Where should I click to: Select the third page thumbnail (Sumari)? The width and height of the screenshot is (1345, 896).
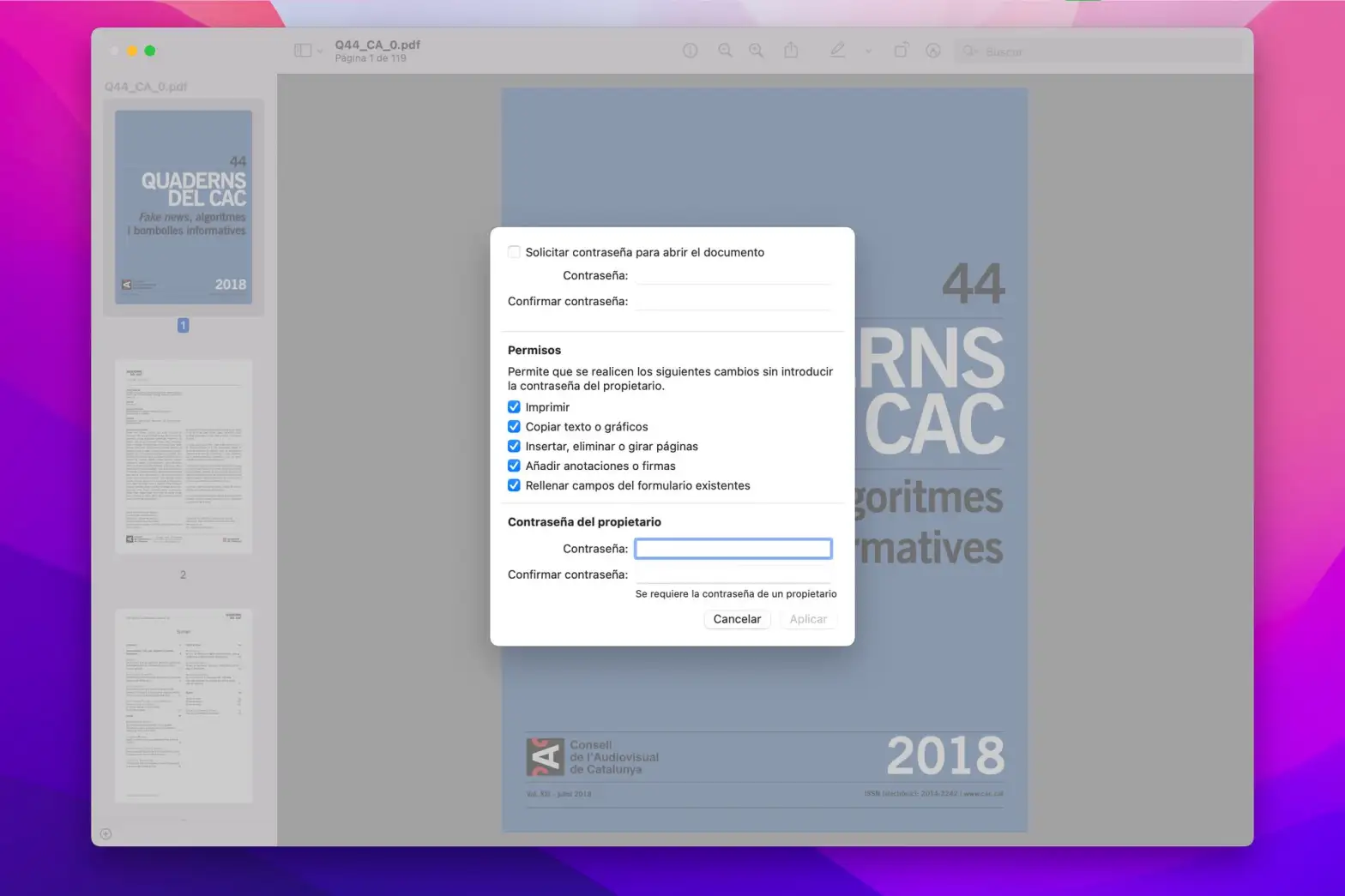click(x=184, y=706)
